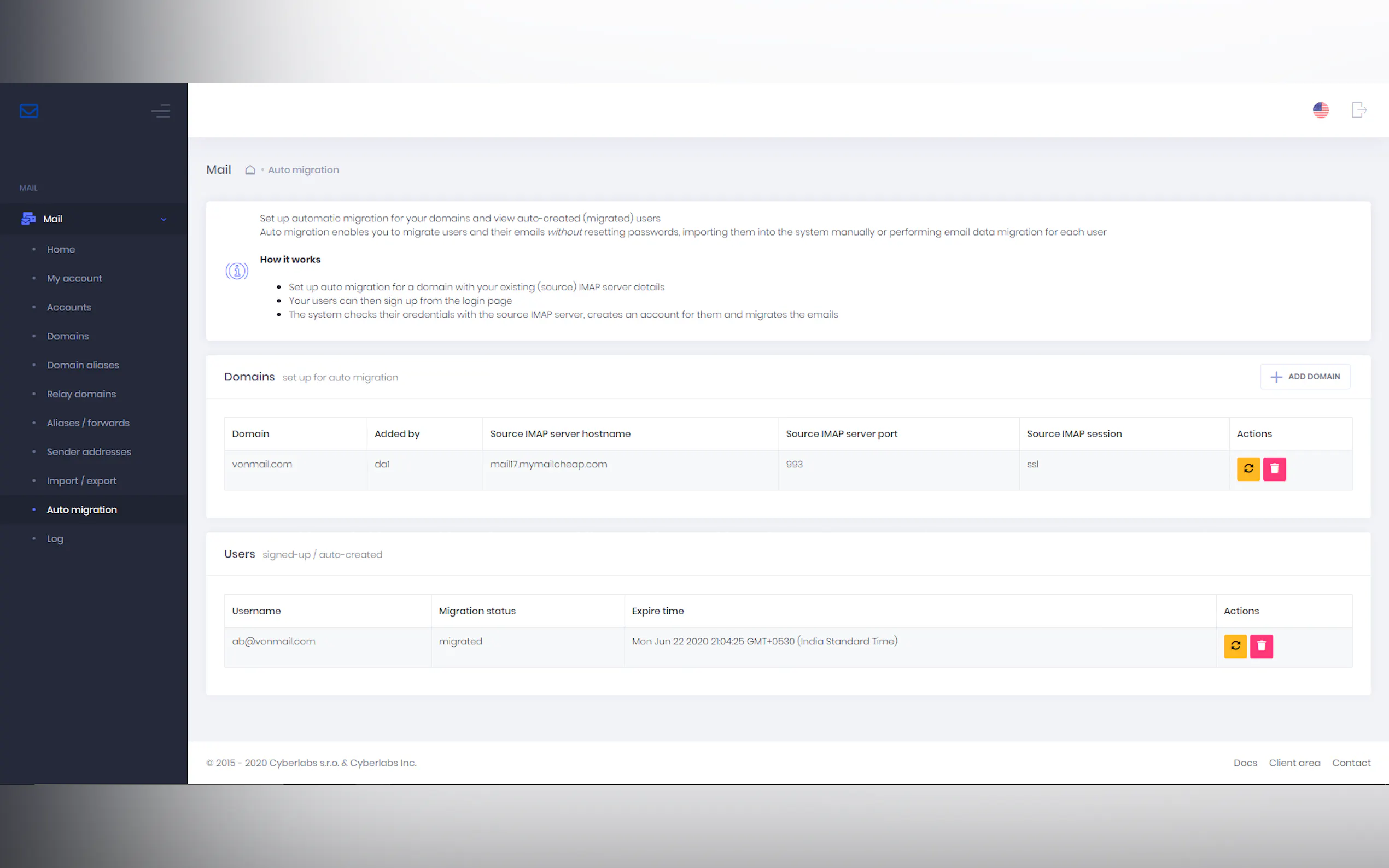Refresh the vonmail.com domain row

click(1248, 469)
